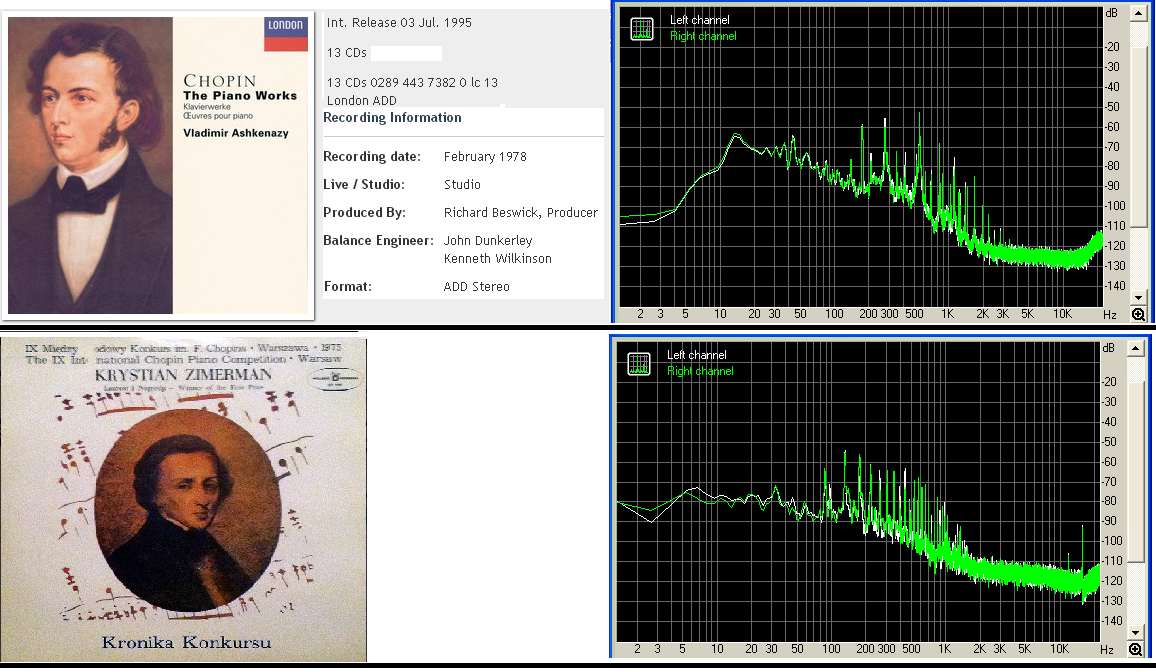Open the Chopin Piano Works album cover

[158, 166]
